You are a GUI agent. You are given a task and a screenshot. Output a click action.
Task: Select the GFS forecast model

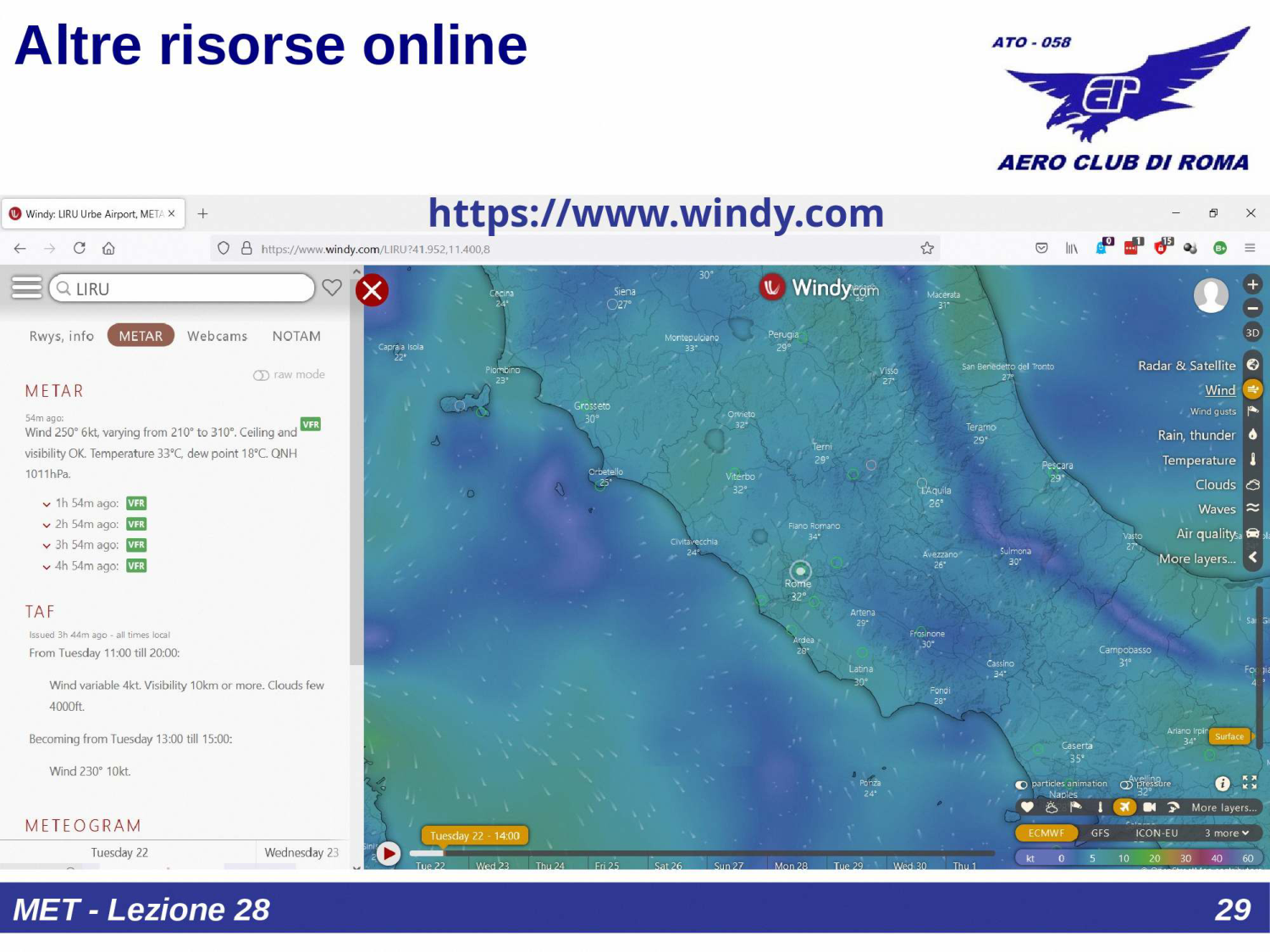(x=1100, y=834)
